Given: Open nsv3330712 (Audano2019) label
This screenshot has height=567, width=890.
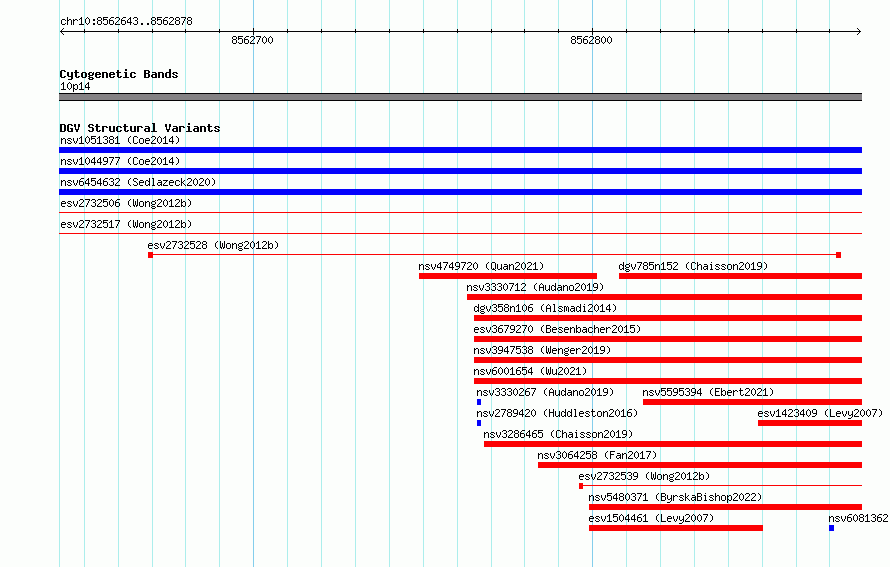Looking at the screenshot, I should click(x=535, y=287).
